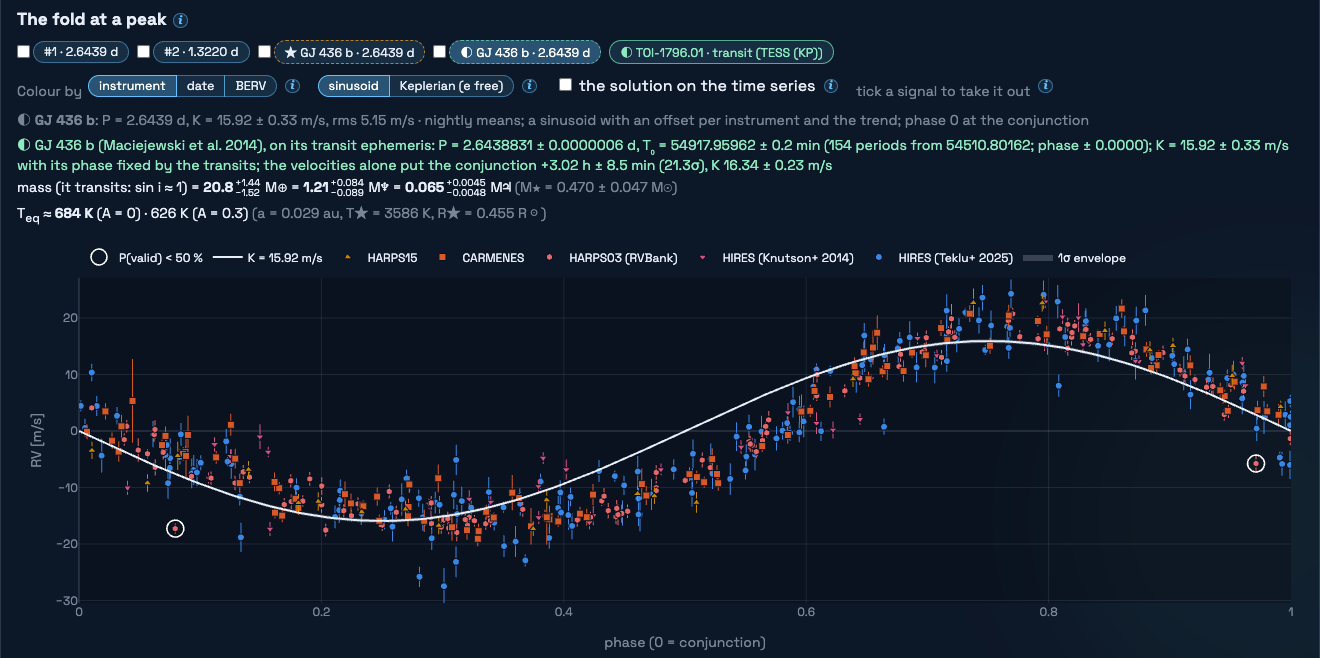Select the ◐ GJ 436 b · 2.6439 d chip

coord(524,52)
